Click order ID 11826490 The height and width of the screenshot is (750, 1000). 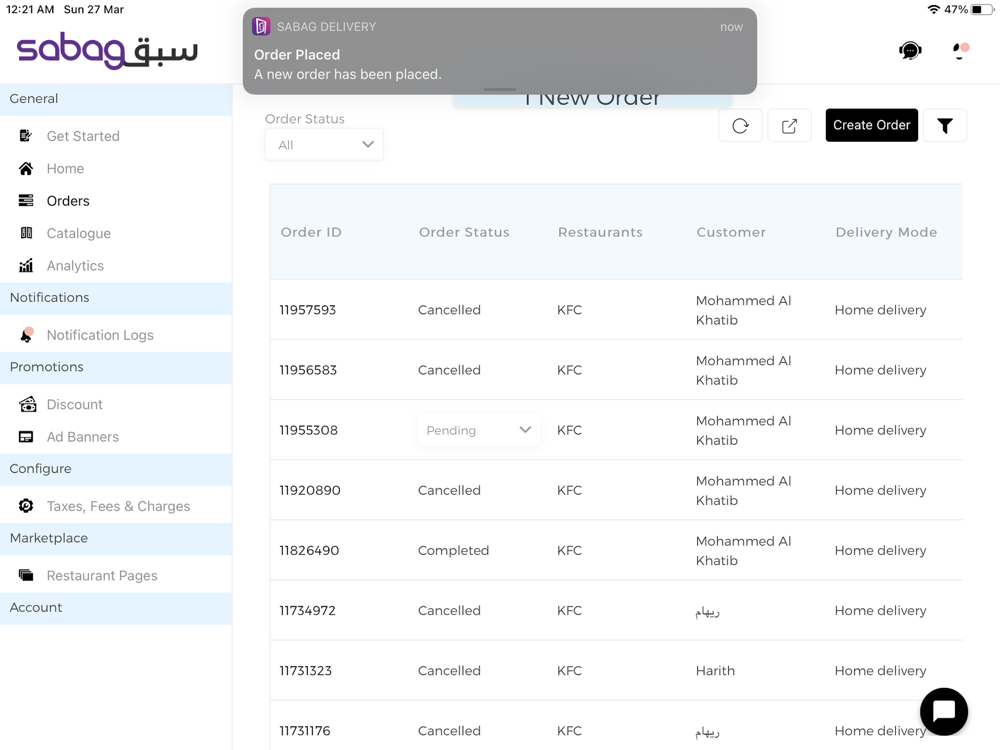pos(309,550)
